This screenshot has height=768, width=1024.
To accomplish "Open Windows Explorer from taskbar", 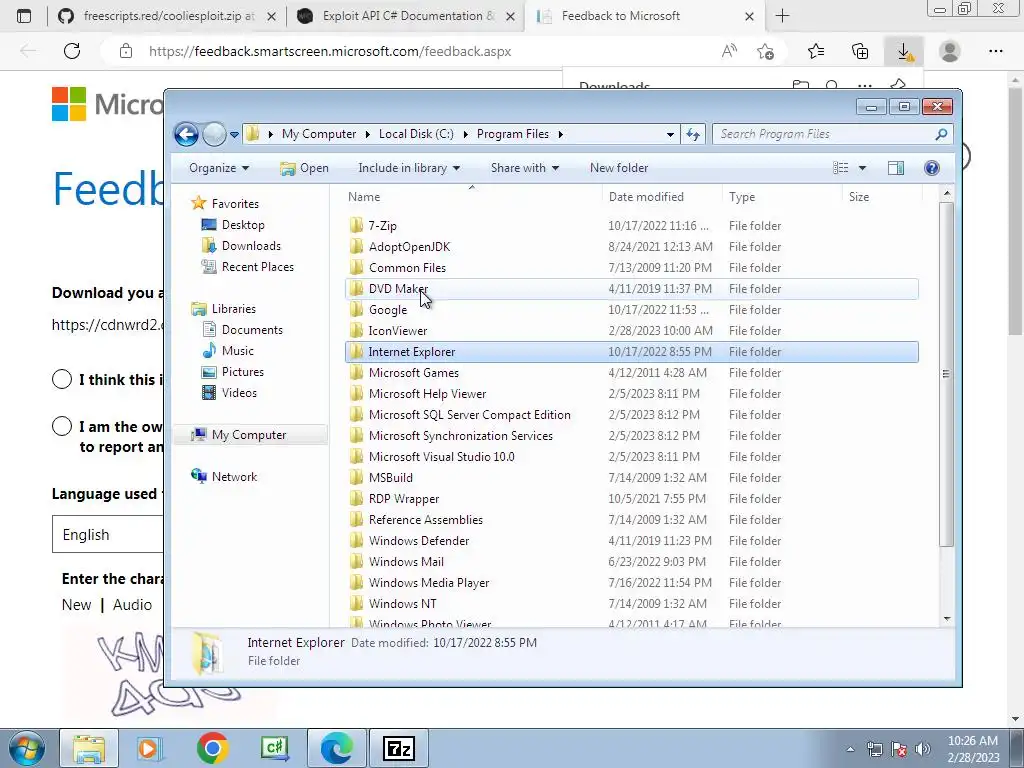I will tap(89, 748).
